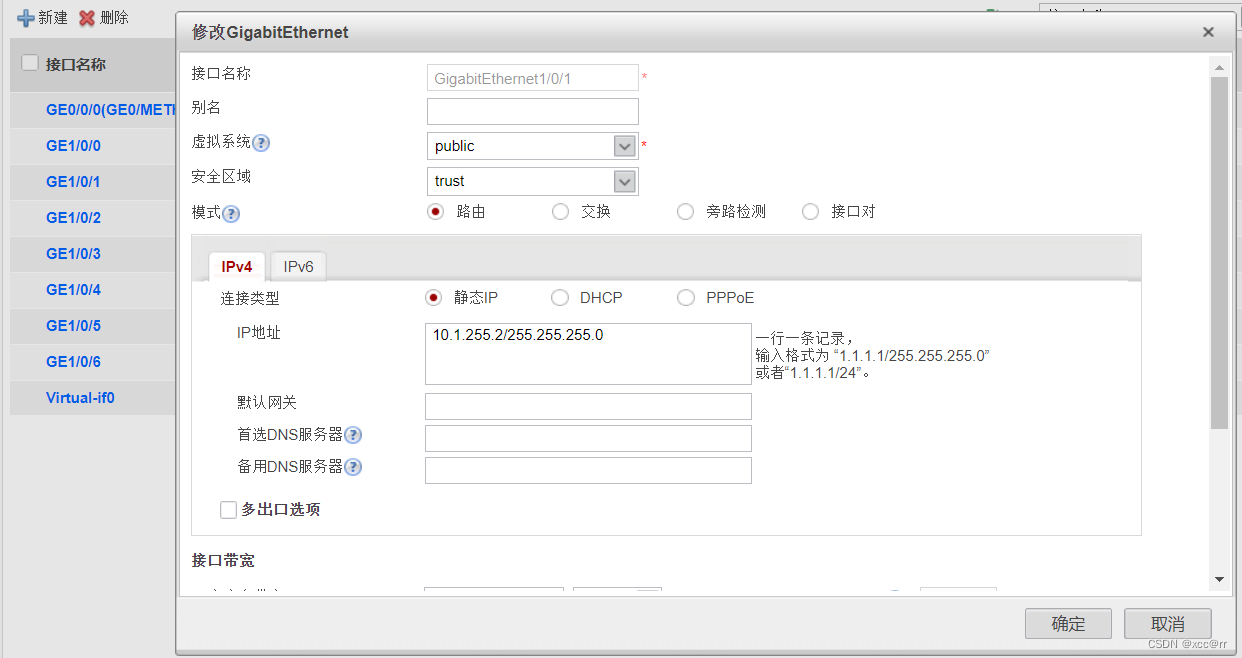Select the 路由 mode radio button
Screen dimensions: 1242x658
[434, 211]
